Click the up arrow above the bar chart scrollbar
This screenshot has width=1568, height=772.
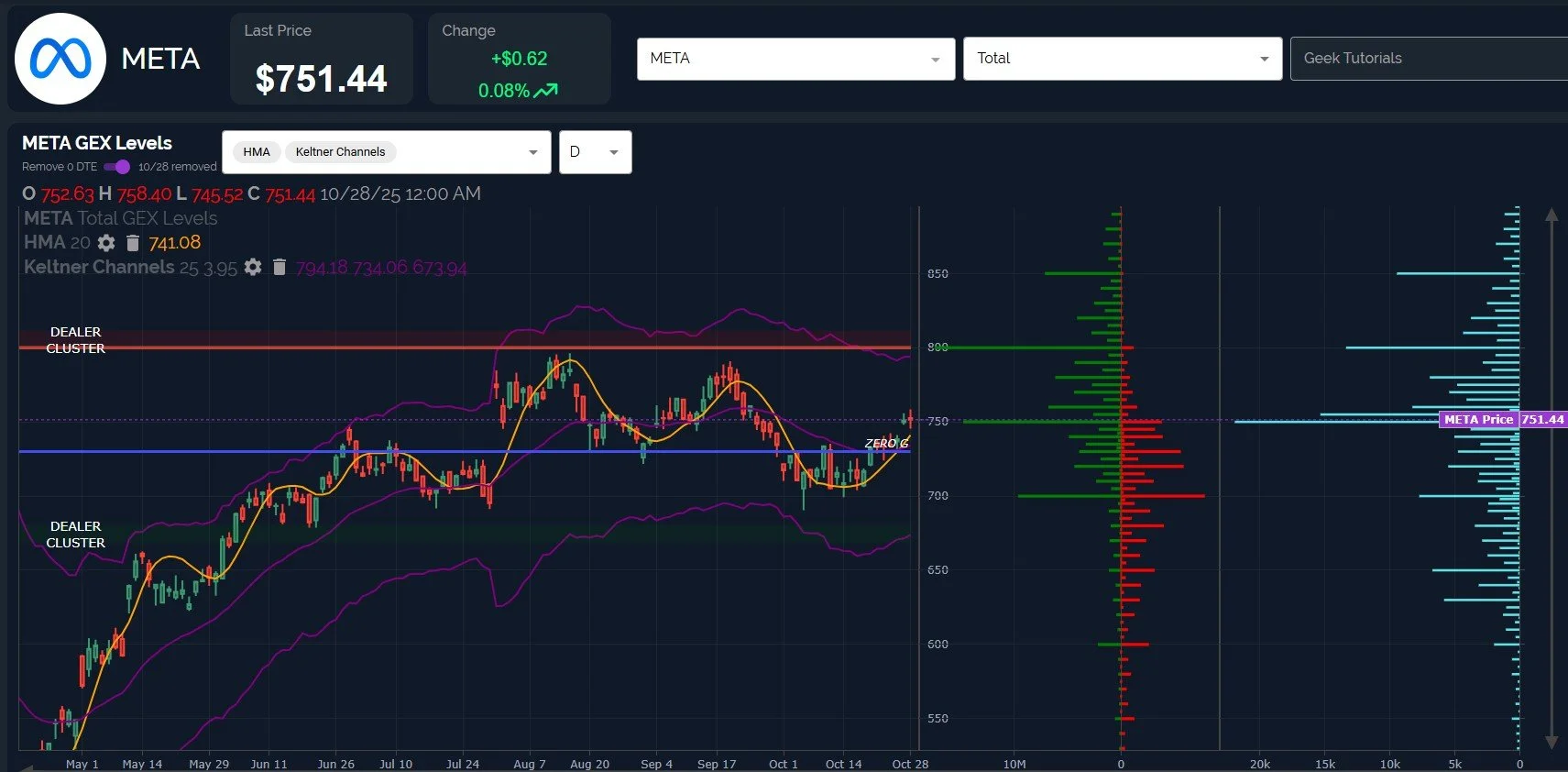1552,215
